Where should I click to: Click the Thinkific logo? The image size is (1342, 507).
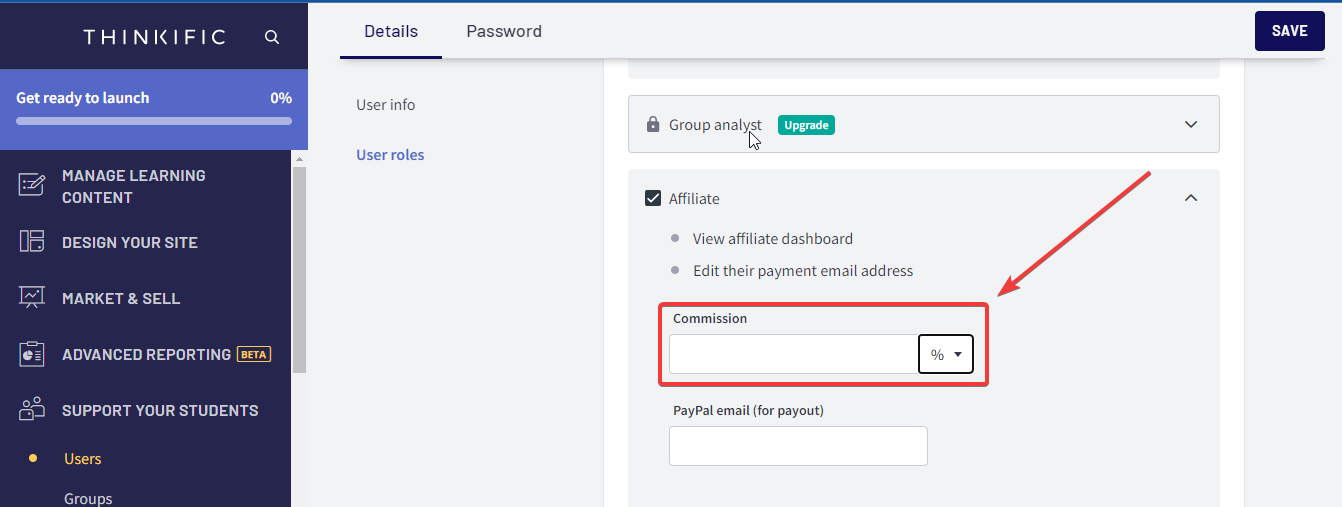[155, 37]
